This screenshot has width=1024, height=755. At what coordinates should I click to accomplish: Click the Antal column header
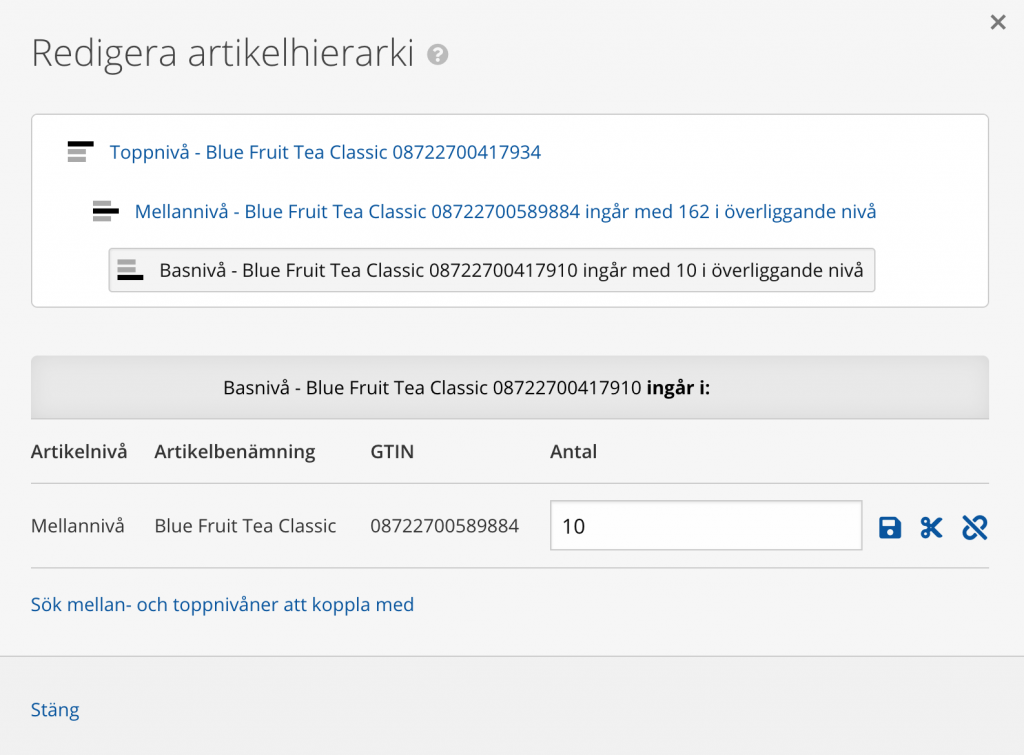coord(573,451)
